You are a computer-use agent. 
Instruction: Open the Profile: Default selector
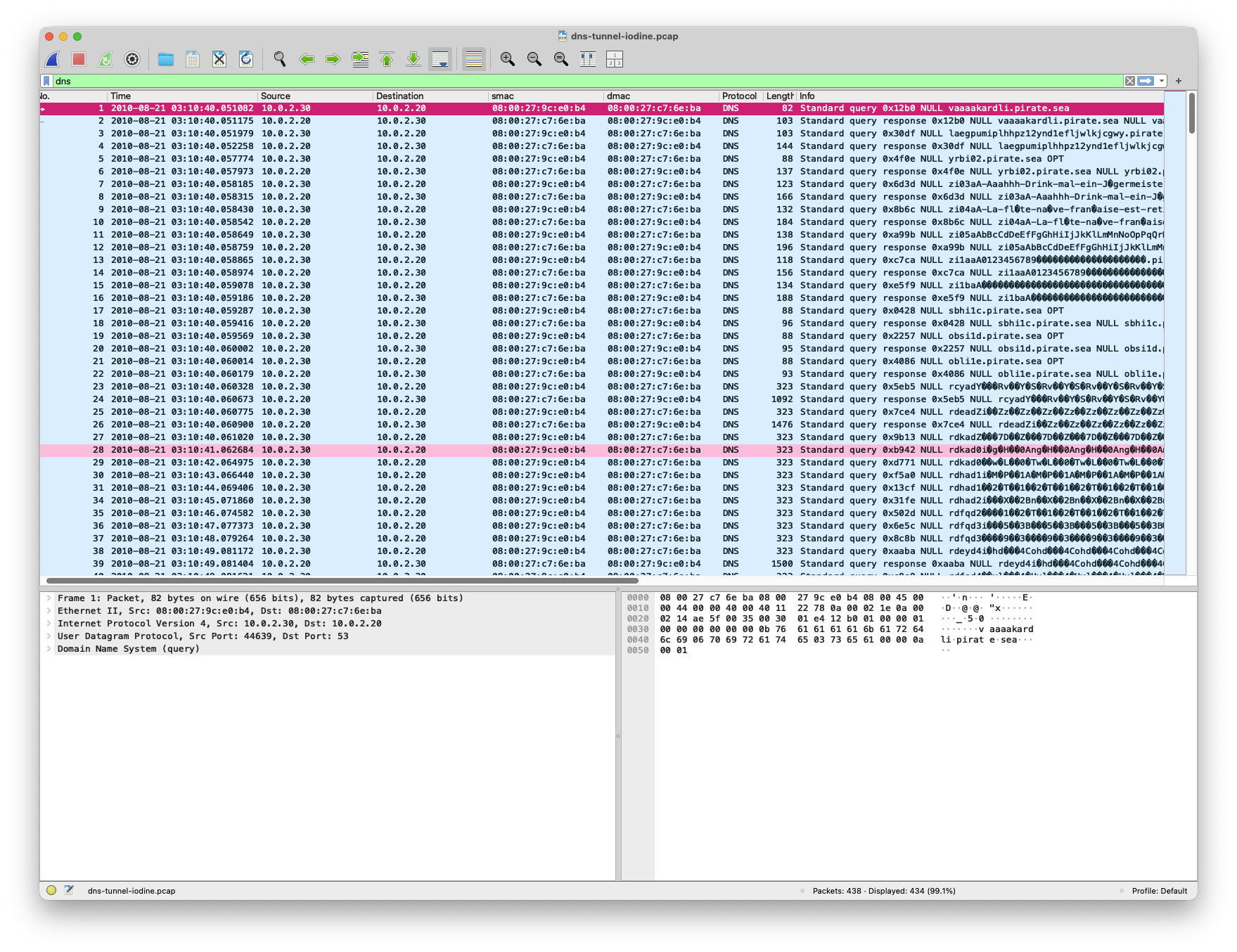pos(1160,891)
